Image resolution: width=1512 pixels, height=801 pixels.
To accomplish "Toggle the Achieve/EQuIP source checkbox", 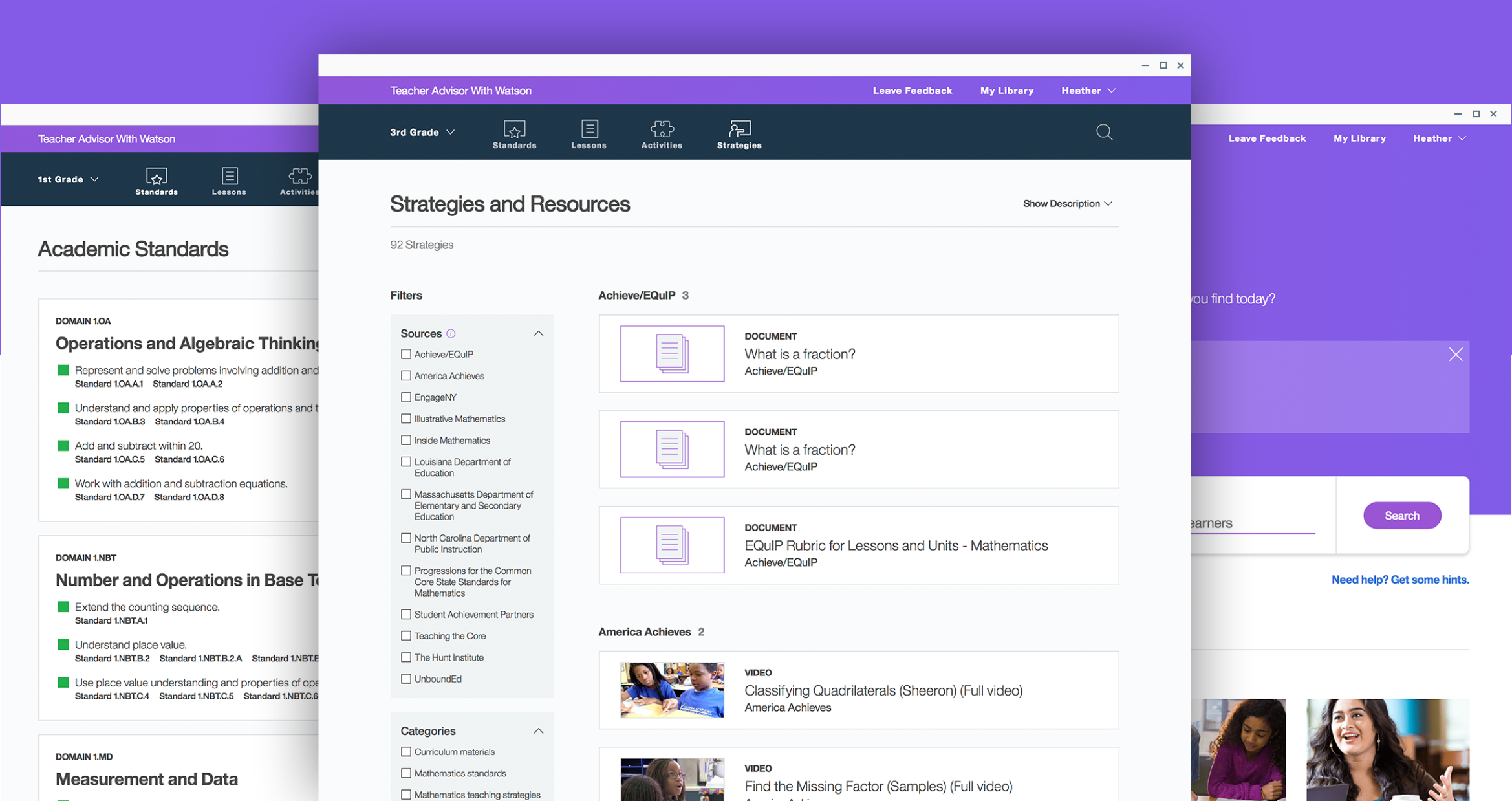I will [405, 353].
